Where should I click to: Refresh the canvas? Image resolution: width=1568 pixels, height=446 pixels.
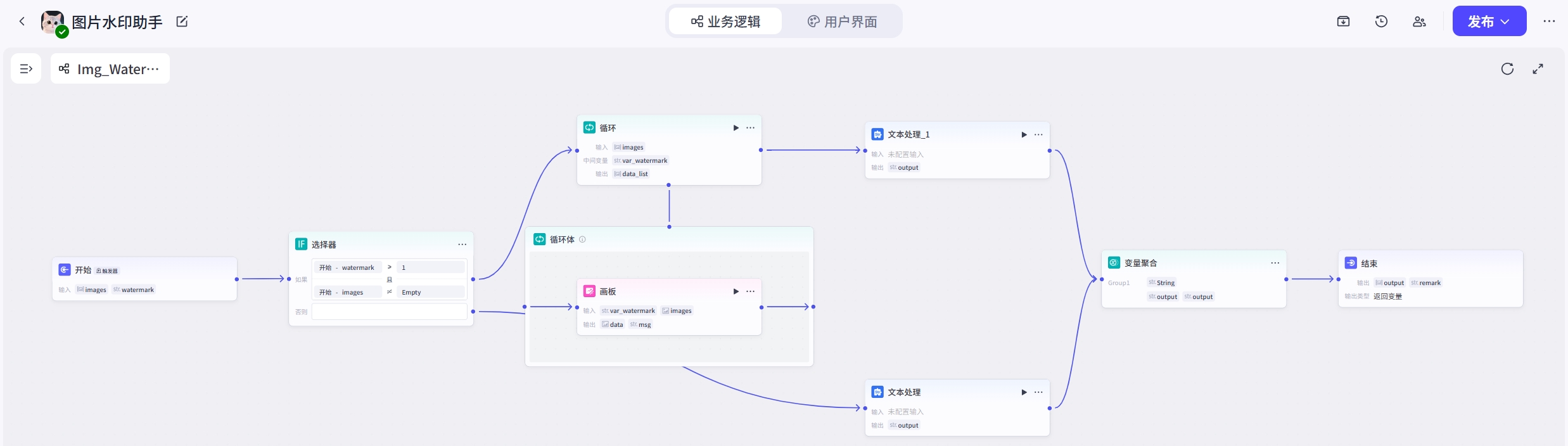point(1507,69)
